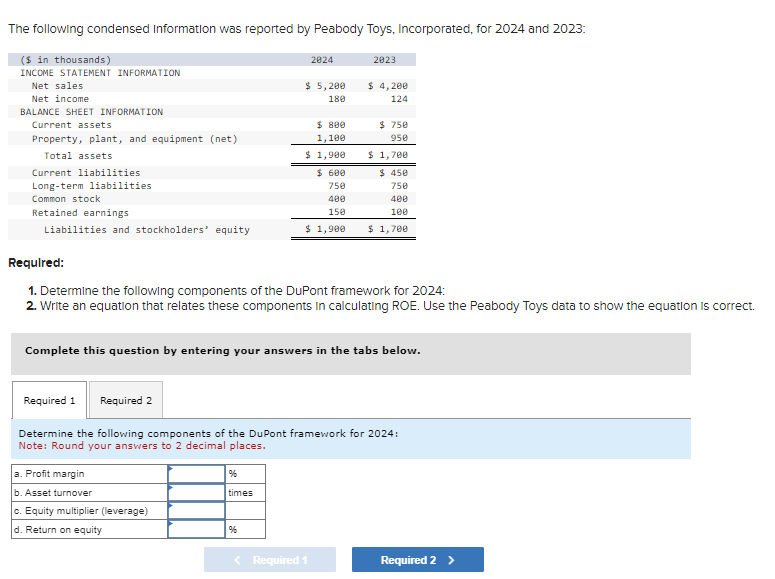Screen dimensions: 775x579
Task: Click the c. Equity multiplier (leverage) label
Action: pyautogui.click(x=81, y=511)
